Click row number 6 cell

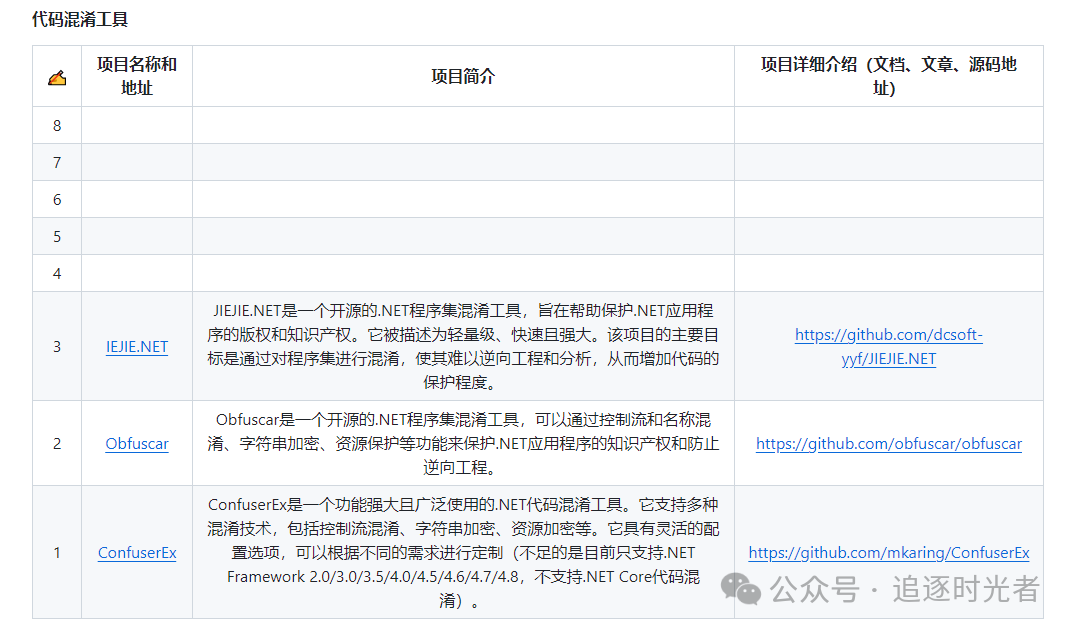[57, 199]
